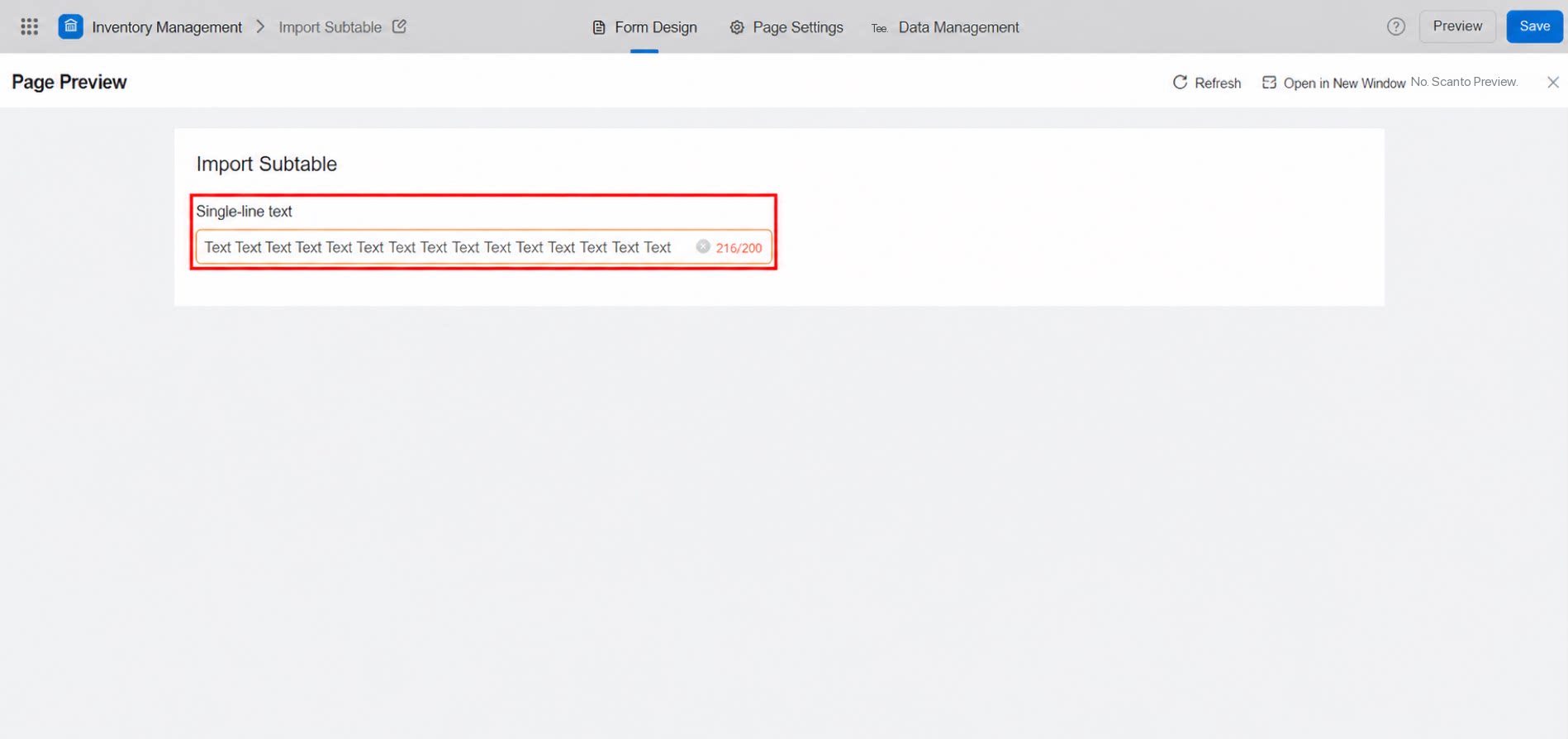Click the Refresh circular arrow icon
The image size is (1568, 739).
pyautogui.click(x=1180, y=82)
